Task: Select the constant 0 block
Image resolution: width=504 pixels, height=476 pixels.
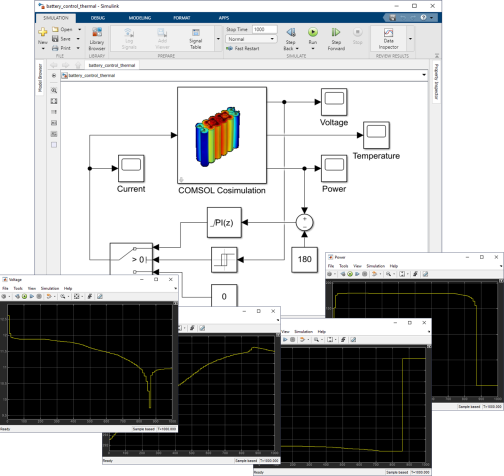Action: coord(224,296)
